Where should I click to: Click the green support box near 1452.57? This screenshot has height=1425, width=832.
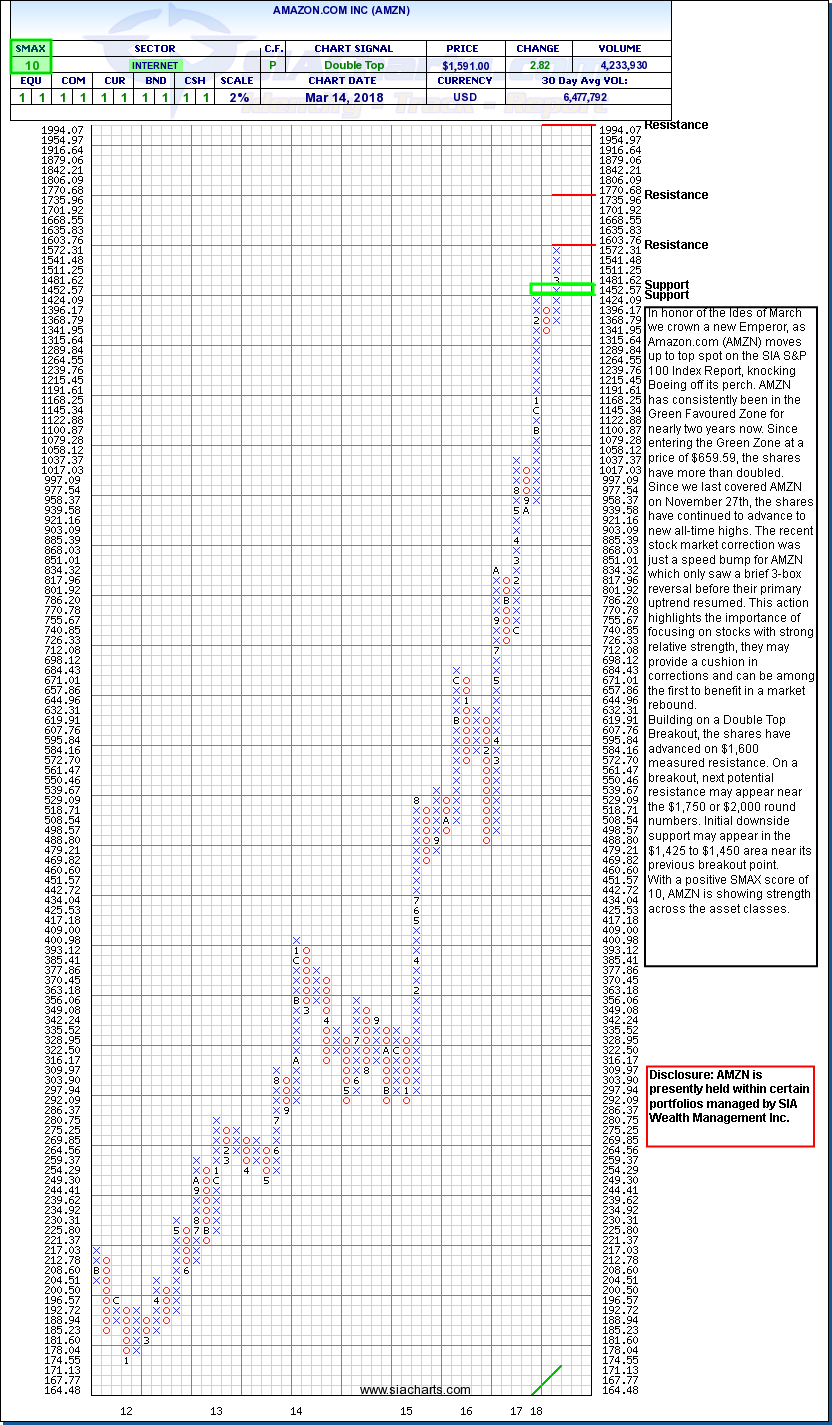pyautogui.click(x=562, y=289)
